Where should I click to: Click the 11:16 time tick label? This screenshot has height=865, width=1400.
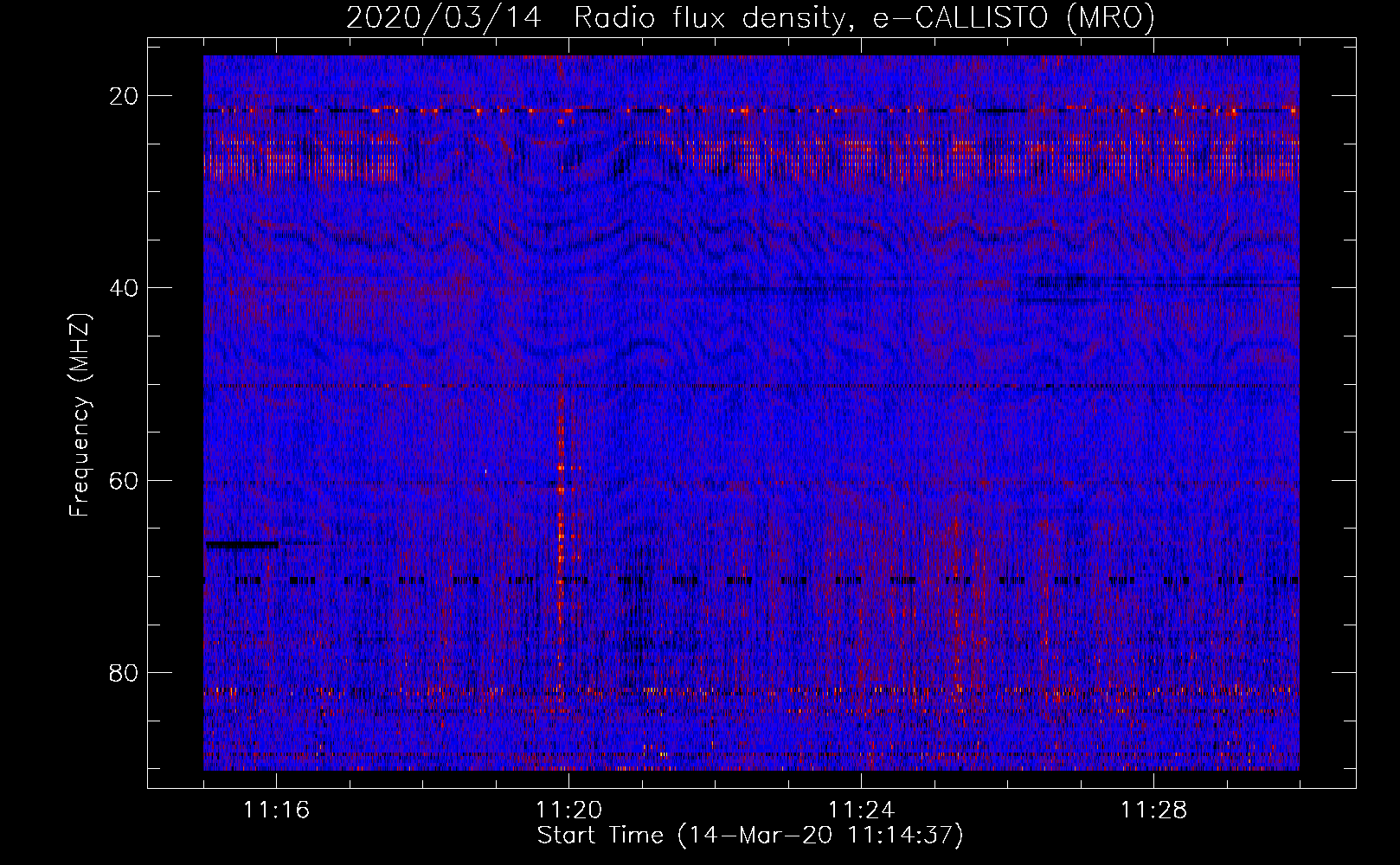[277, 811]
